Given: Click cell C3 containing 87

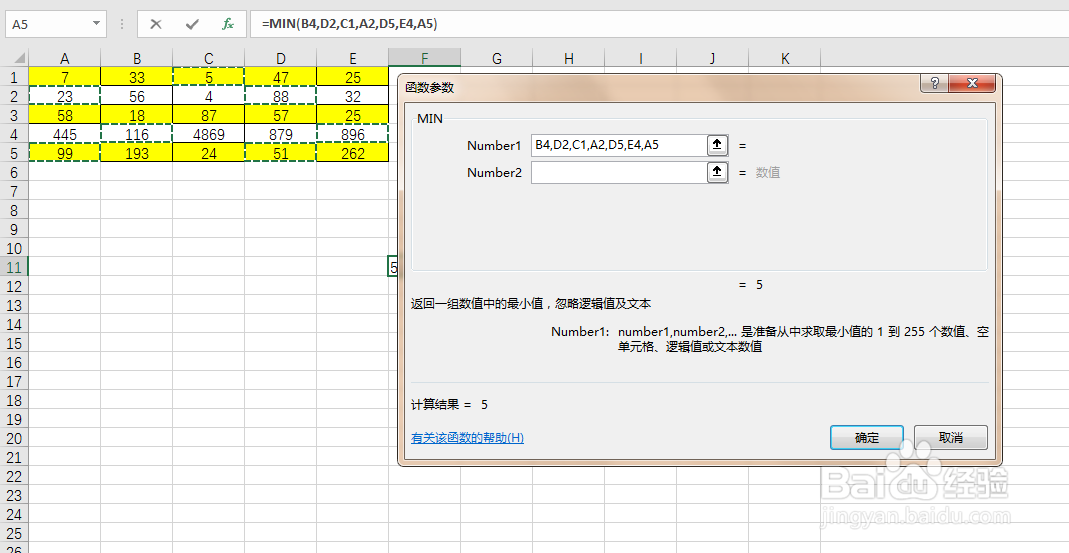Looking at the screenshot, I should 209,115.
